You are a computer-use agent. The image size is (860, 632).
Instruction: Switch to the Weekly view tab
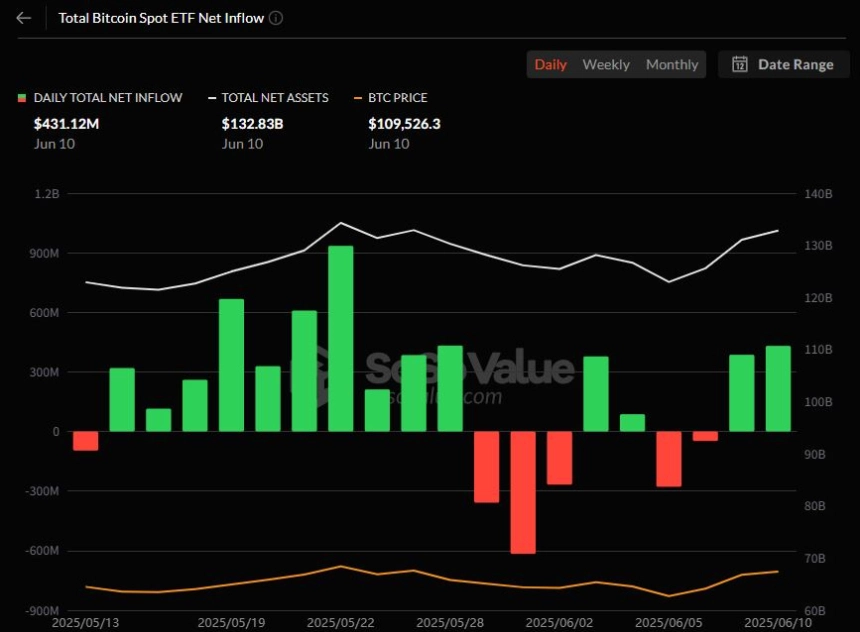(x=606, y=64)
